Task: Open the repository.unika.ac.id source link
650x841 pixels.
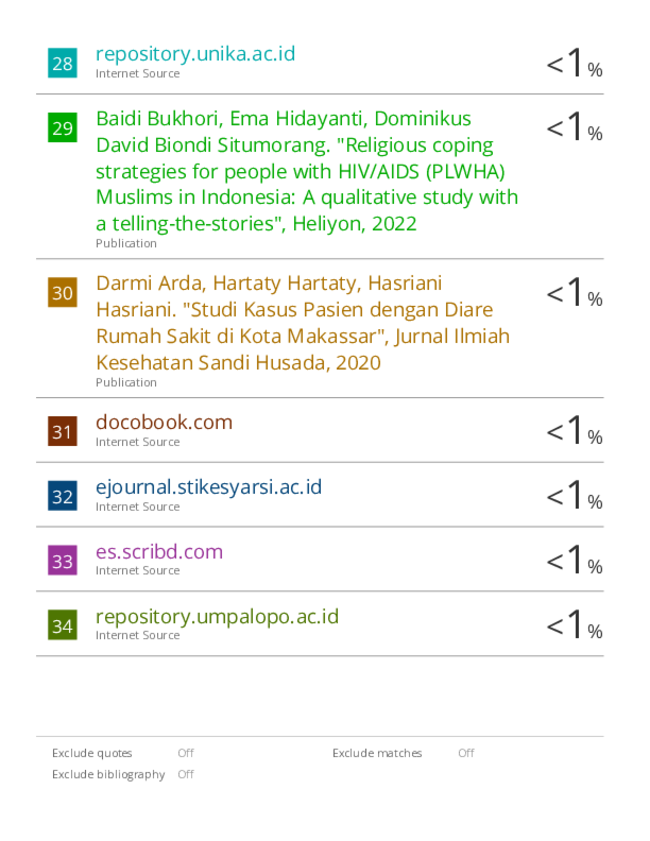Action: (195, 54)
